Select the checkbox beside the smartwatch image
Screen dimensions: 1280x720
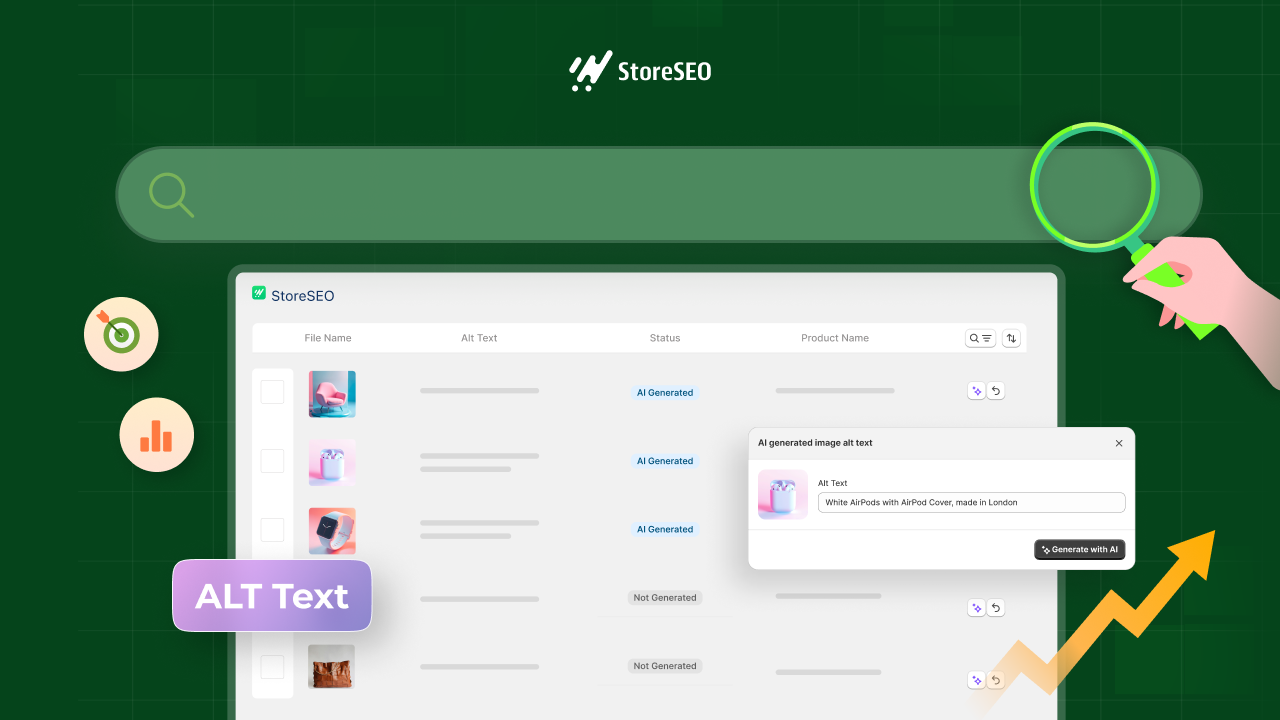point(272,530)
